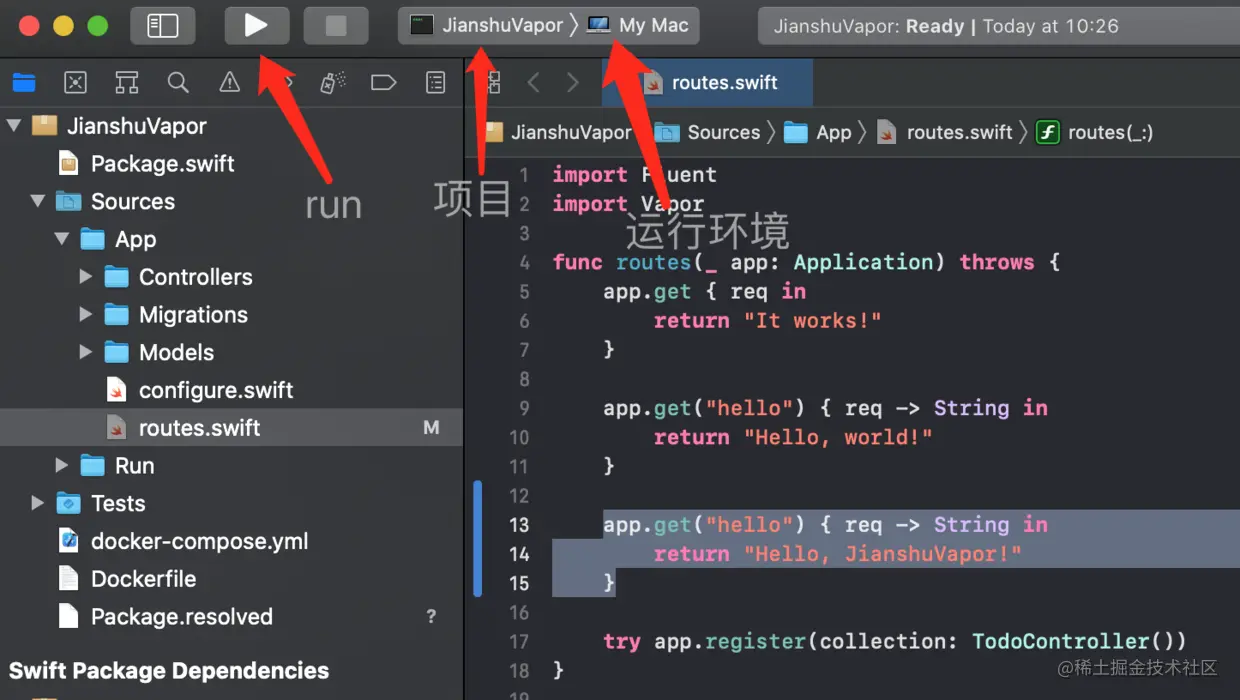This screenshot has height=700, width=1240.
Task: Click the "It works!" string in code
Action: (812, 320)
